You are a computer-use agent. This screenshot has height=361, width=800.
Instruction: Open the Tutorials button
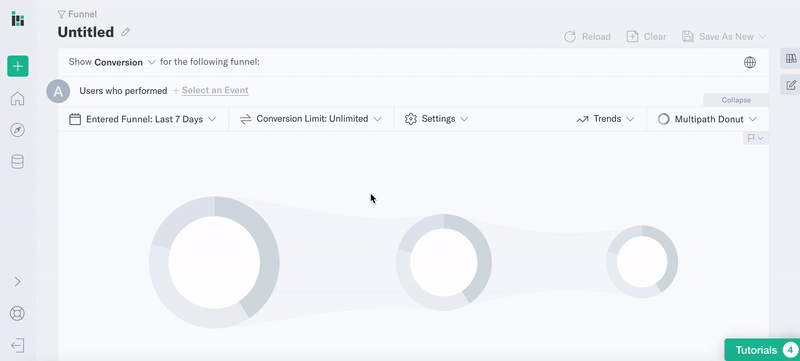(x=762, y=350)
